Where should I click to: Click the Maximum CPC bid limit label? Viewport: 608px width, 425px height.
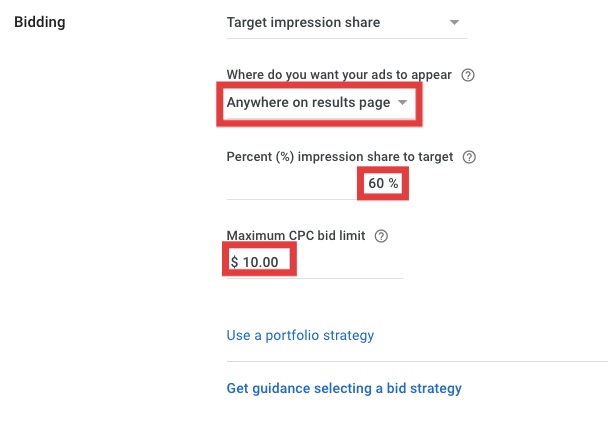click(296, 235)
